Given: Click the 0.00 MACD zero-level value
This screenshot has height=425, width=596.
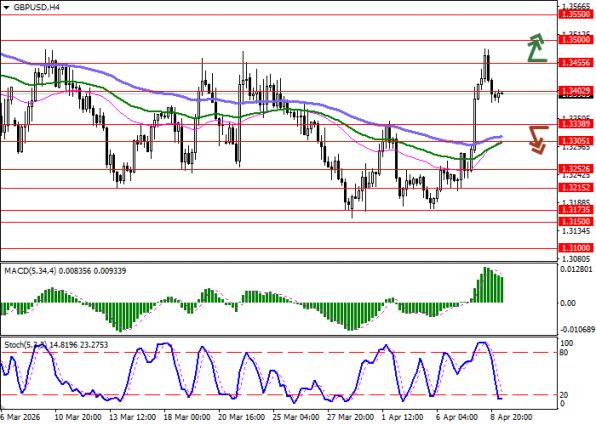Looking at the screenshot, I should [568, 303].
